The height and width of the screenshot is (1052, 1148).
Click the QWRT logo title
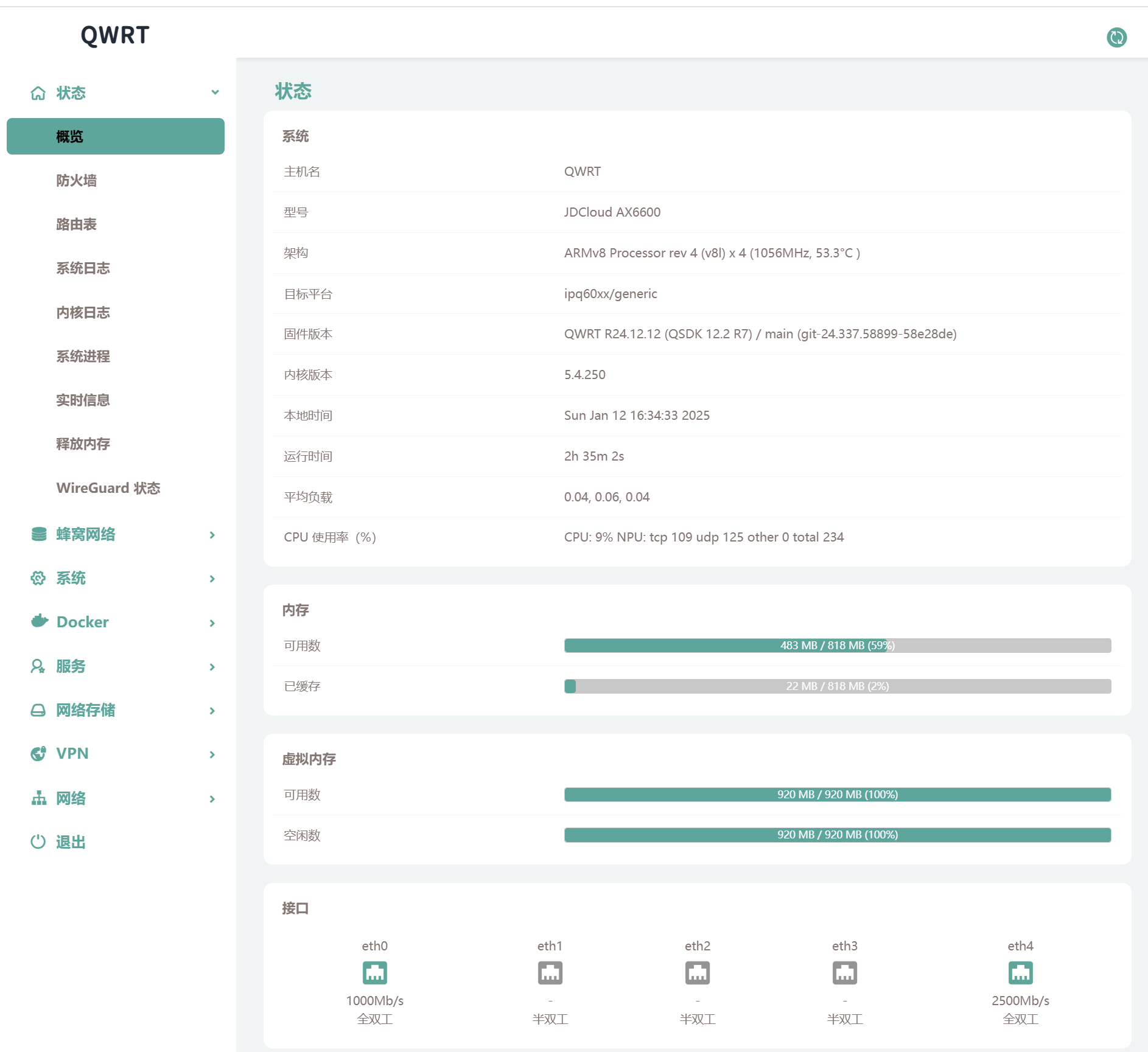click(x=115, y=35)
